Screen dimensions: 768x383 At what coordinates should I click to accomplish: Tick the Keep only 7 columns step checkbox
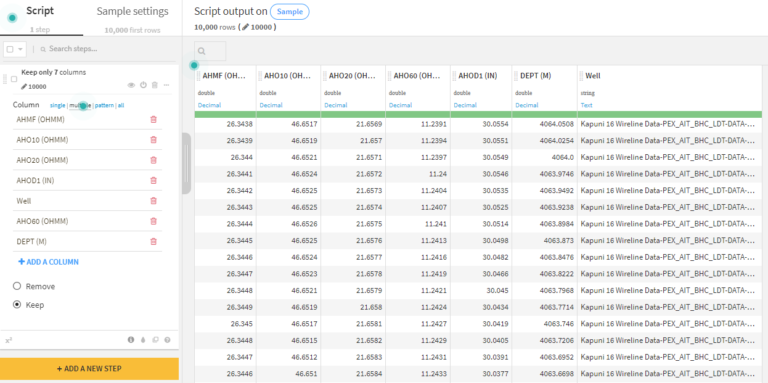[14, 79]
